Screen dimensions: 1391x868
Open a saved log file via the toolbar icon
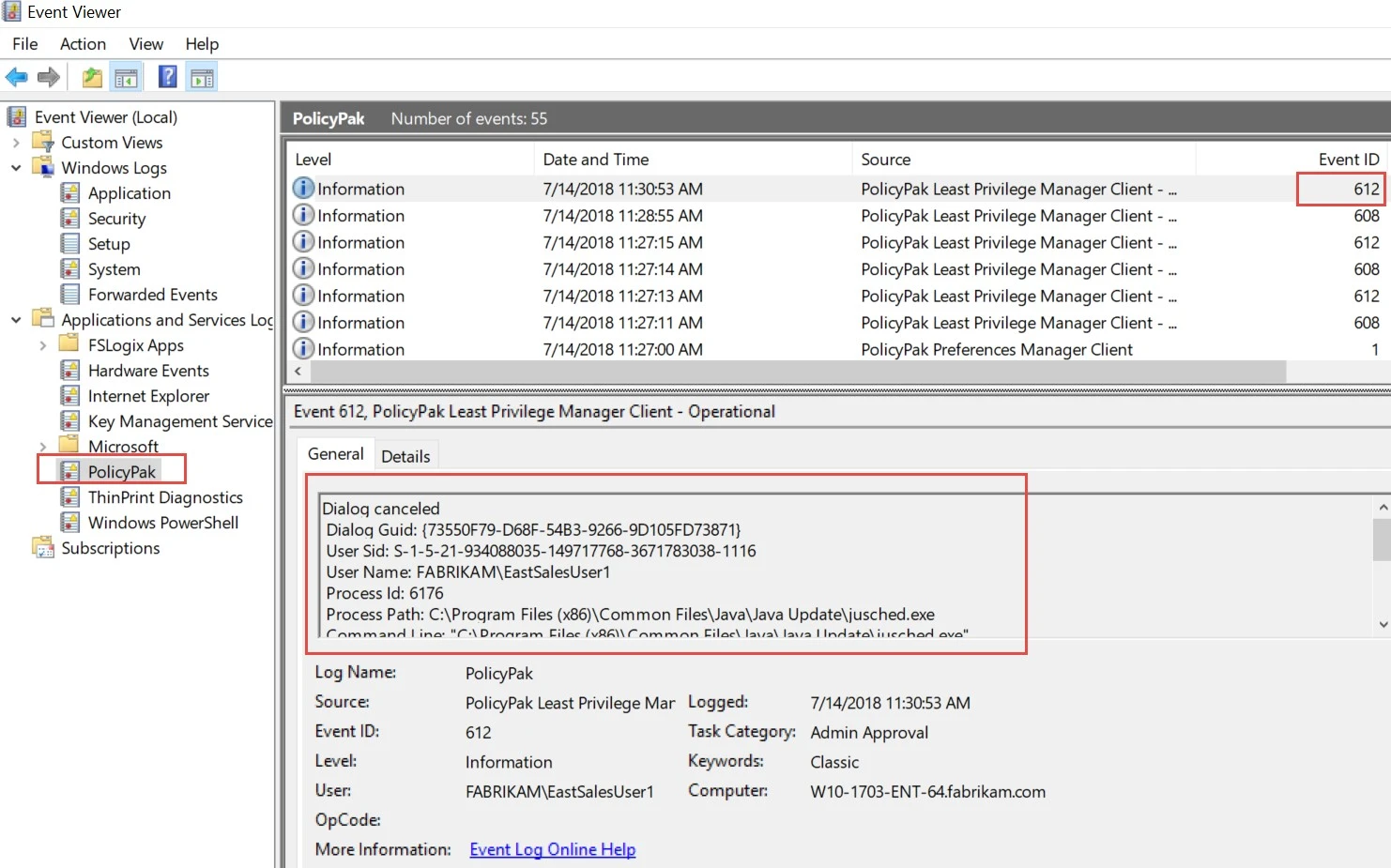click(x=91, y=76)
